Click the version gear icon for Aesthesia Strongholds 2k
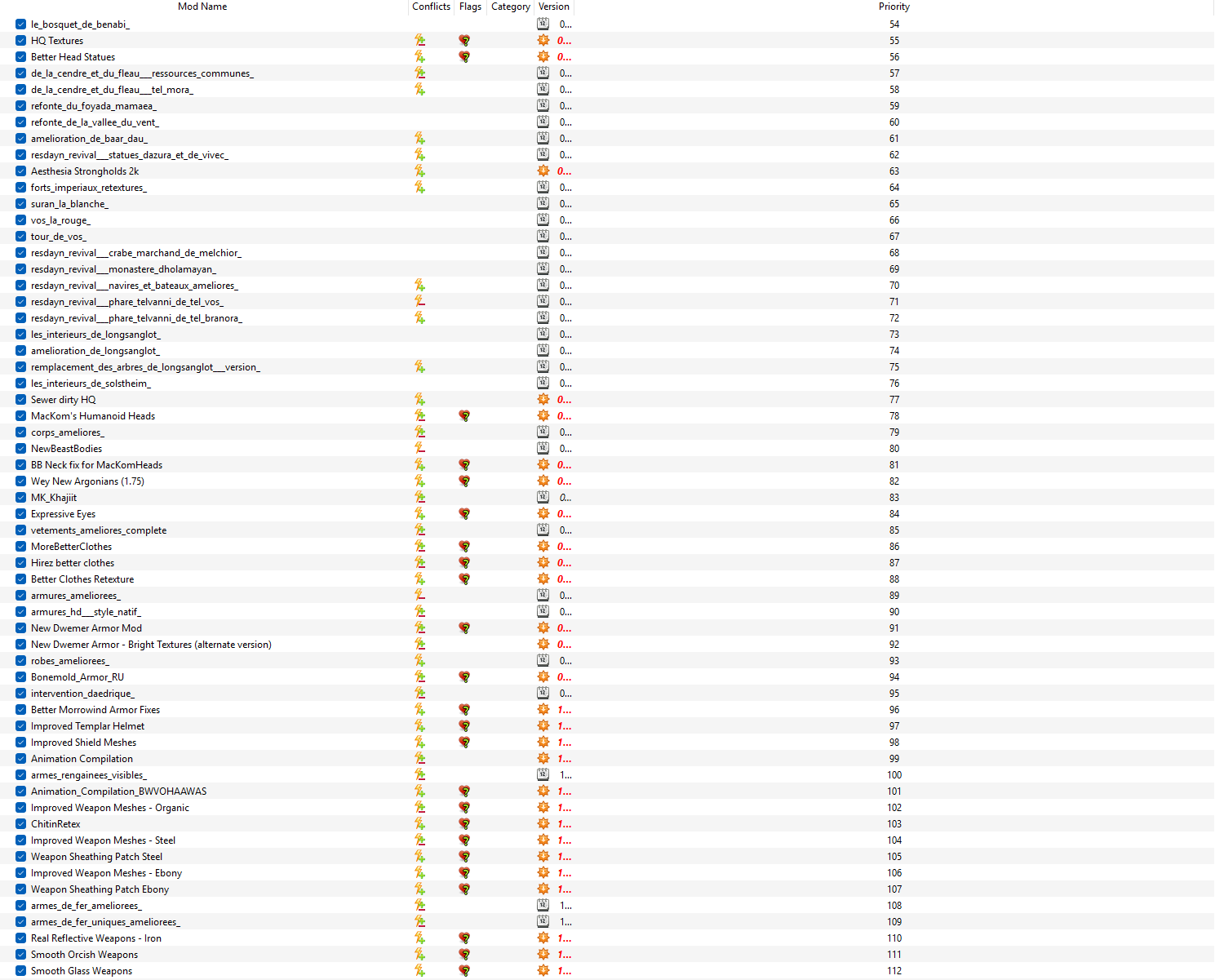 click(543, 171)
